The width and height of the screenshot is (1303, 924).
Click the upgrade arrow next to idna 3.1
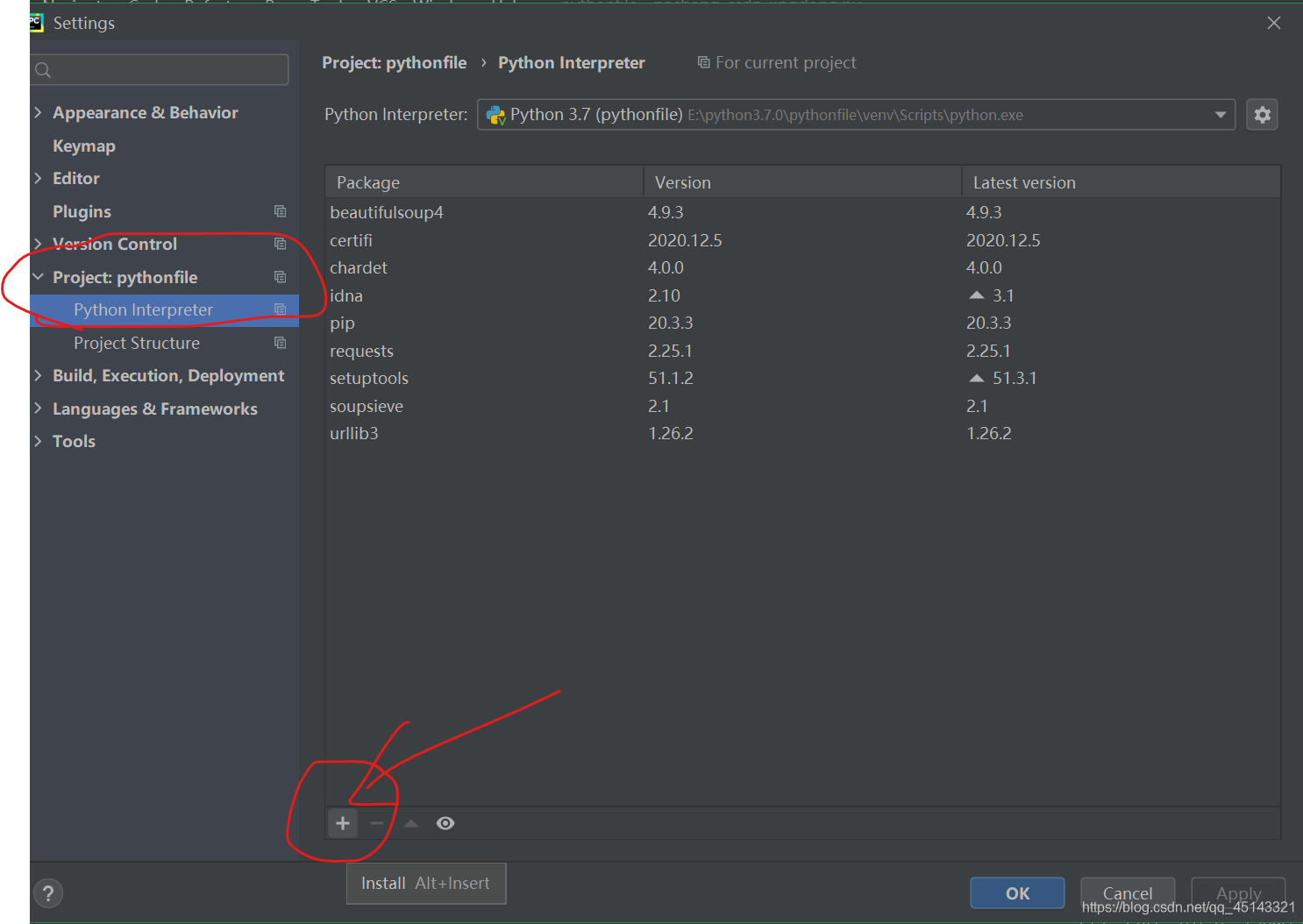977,295
